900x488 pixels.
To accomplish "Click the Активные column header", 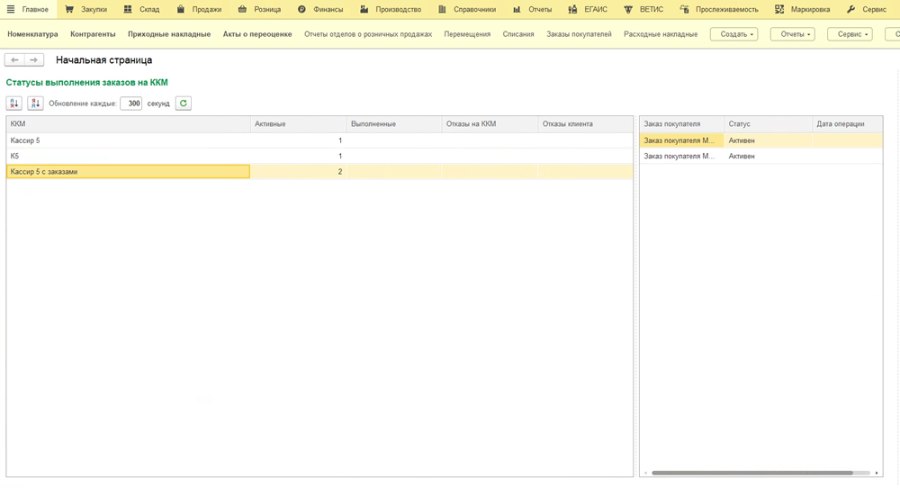I will [x=298, y=123].
